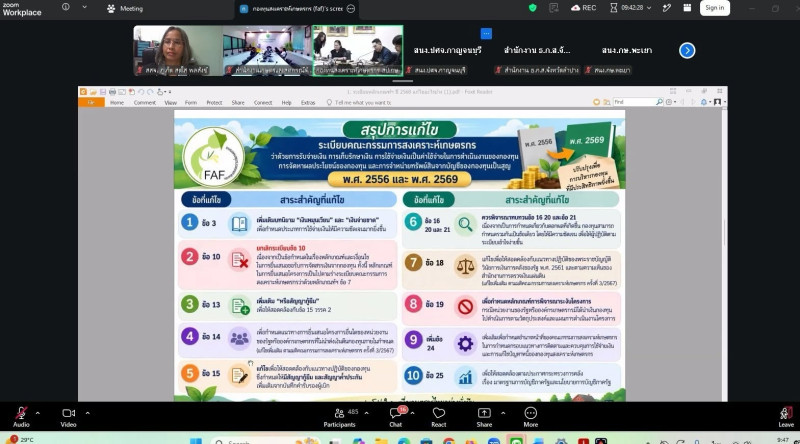Open the Meeting tab

[x=125, y=9]
